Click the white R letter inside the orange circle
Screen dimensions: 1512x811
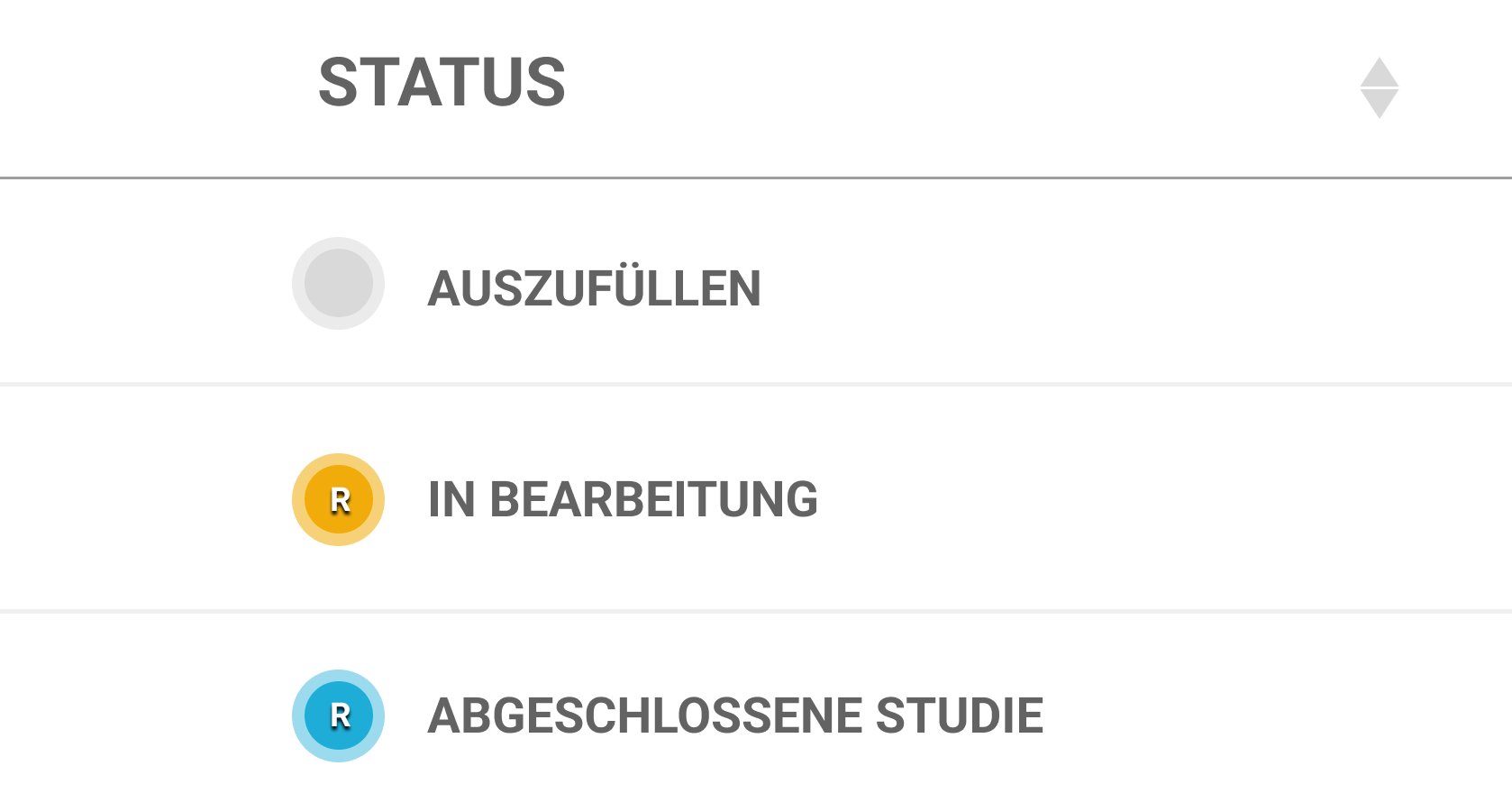pyautogui.click(x=340, y=500)
